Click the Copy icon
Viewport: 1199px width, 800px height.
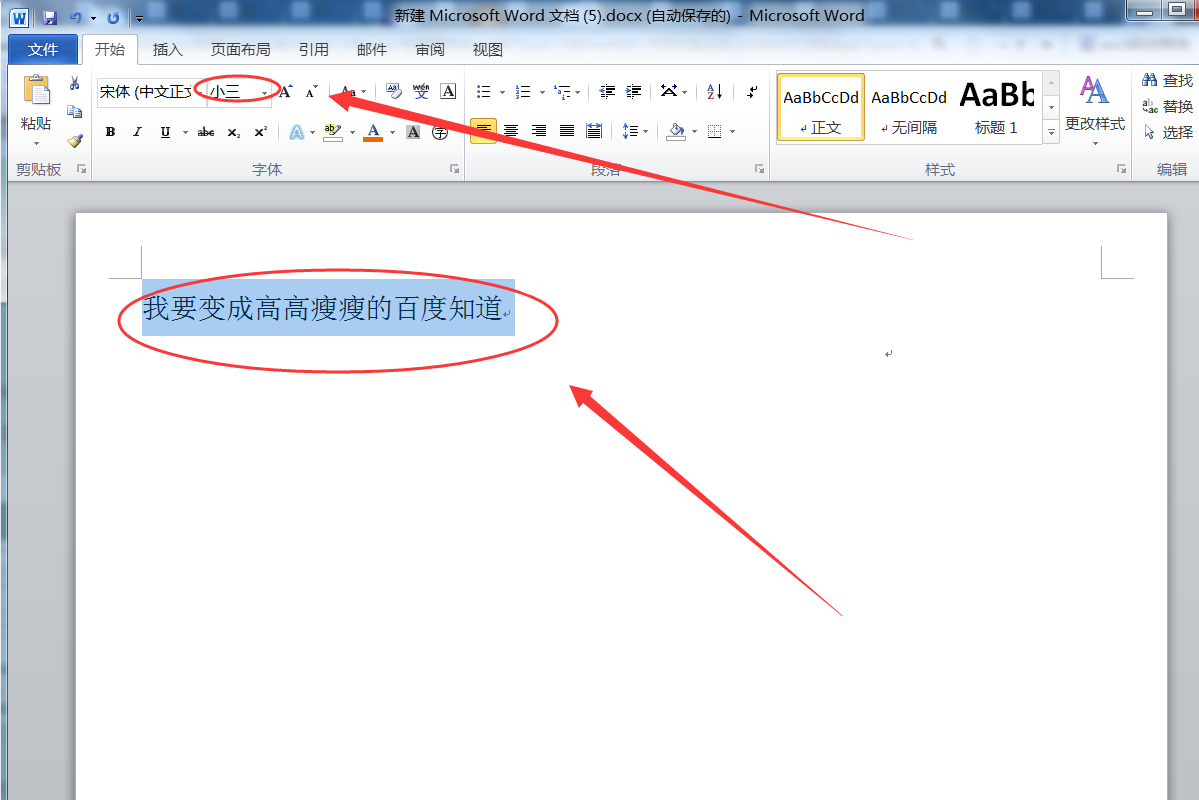click(x=75, y=112)
